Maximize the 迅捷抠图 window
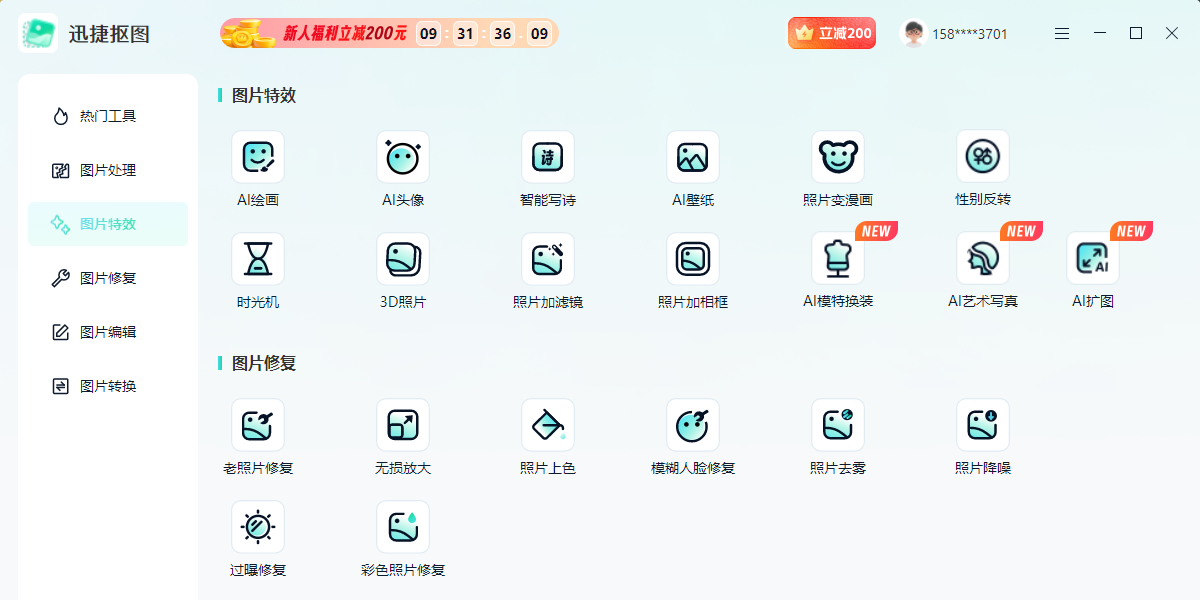Viewport: 1200px width, 600px height. point(1136,34)
